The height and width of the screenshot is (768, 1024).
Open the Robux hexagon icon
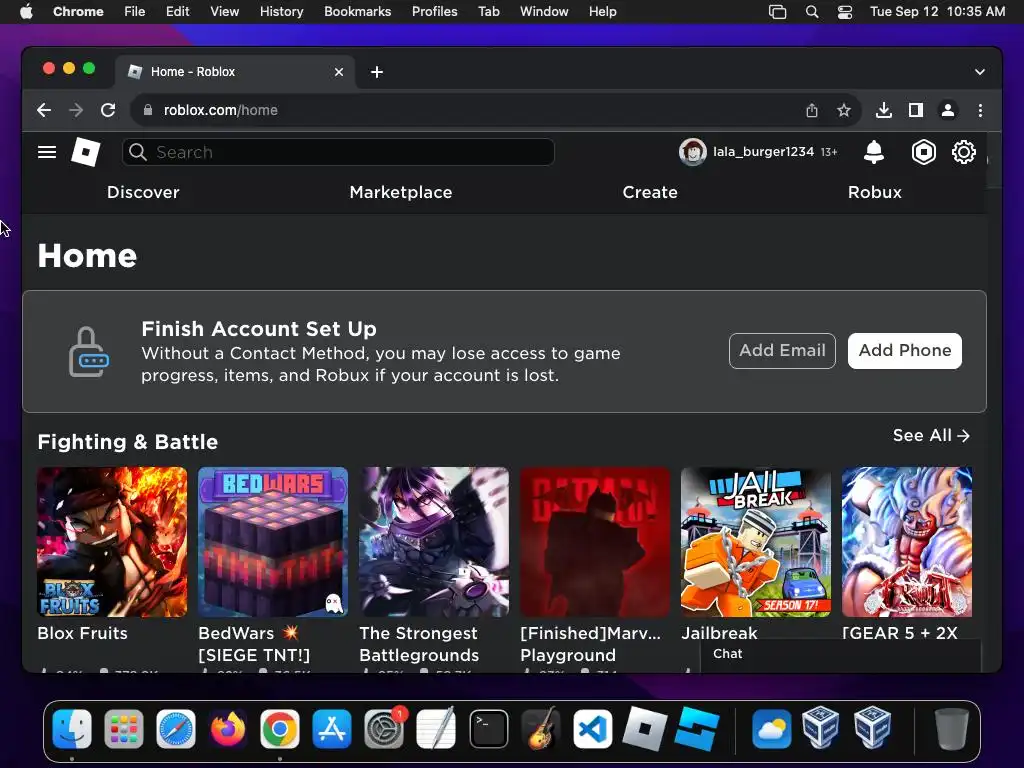click(x=923, y=152)
